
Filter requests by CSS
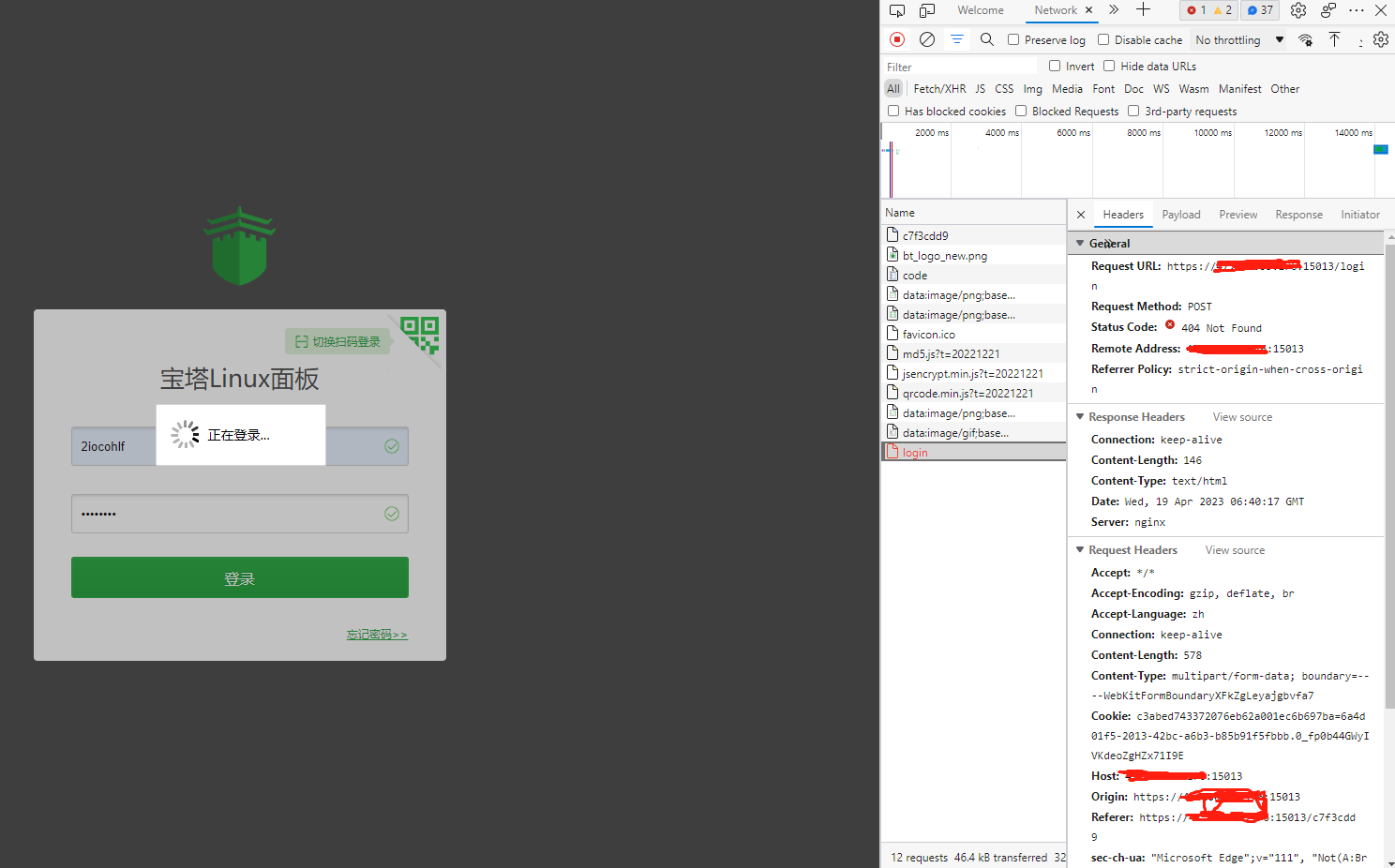pos(1004,89)
